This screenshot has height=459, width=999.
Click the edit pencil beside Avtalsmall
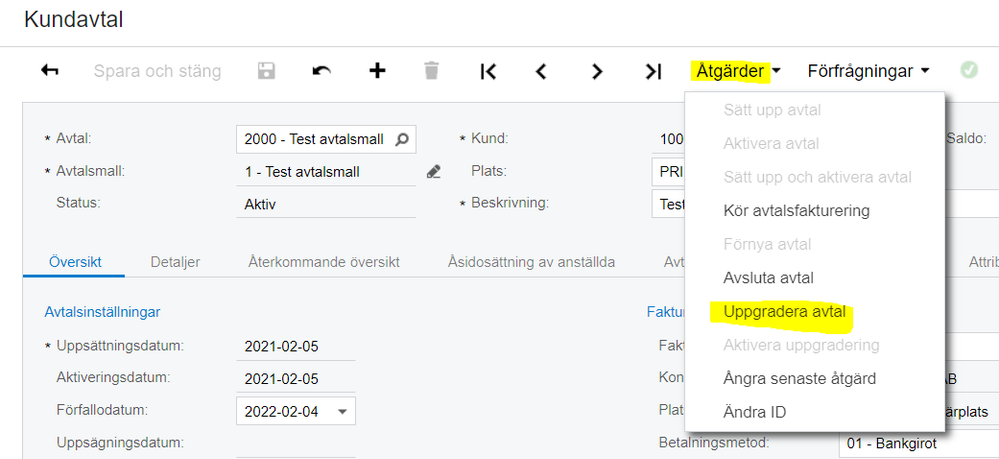(x=433, y=172)
